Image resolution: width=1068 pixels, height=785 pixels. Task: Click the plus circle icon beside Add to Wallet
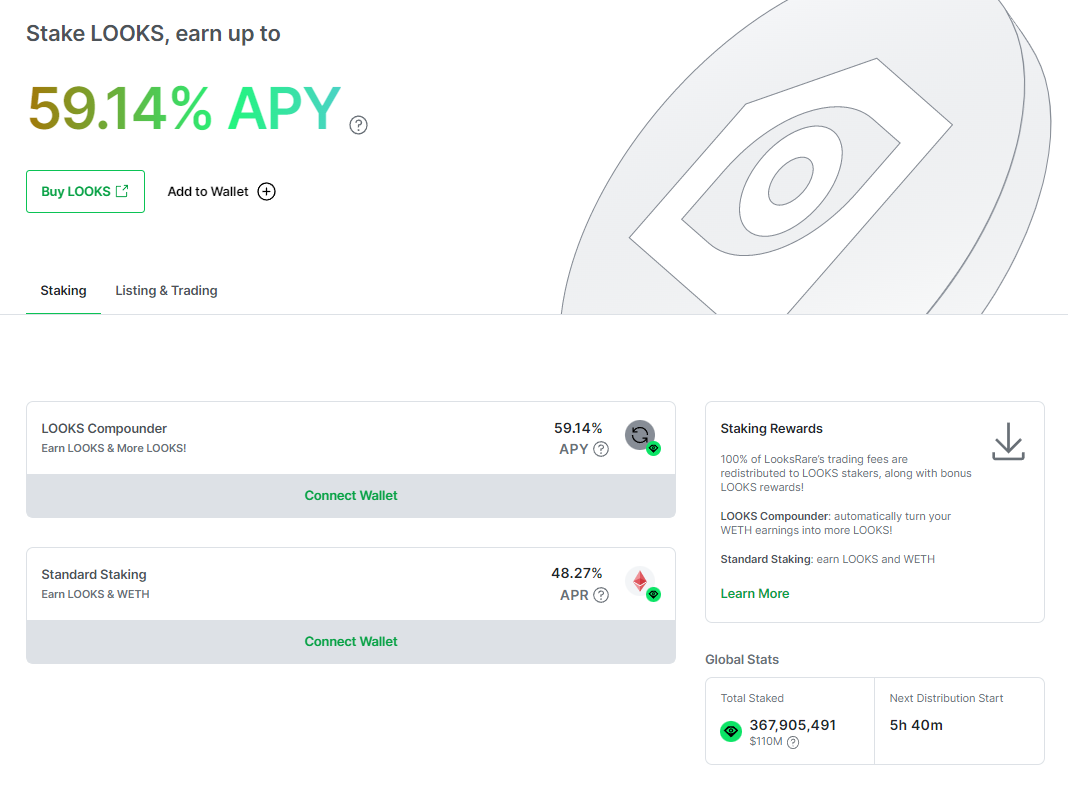coord(266,191)
